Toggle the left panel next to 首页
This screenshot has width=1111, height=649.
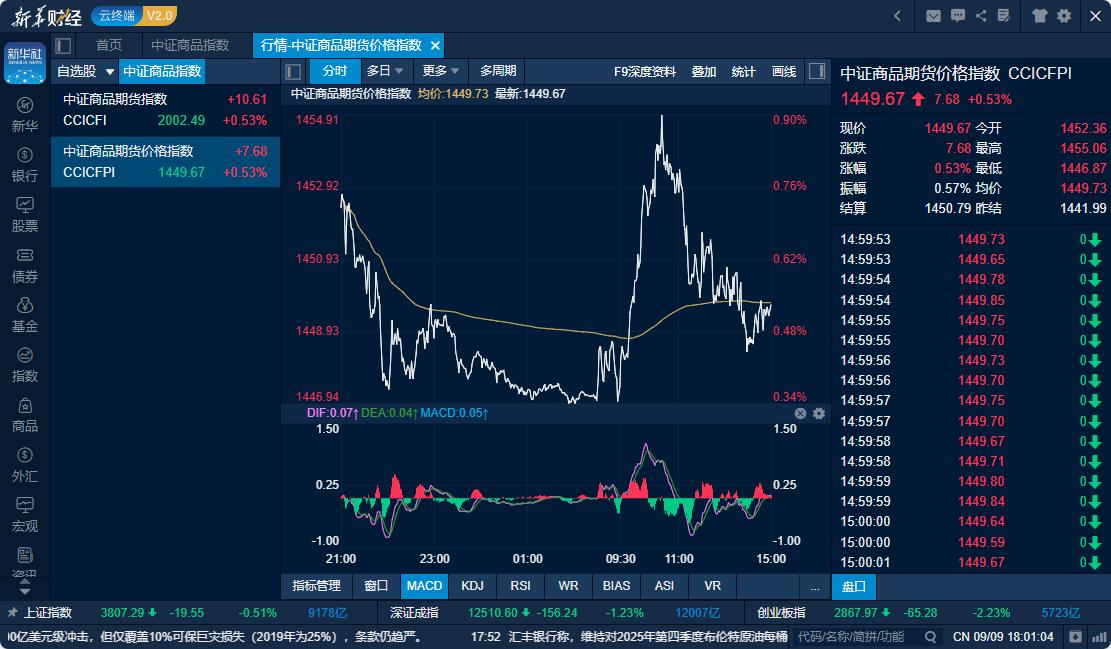(63, 45)
